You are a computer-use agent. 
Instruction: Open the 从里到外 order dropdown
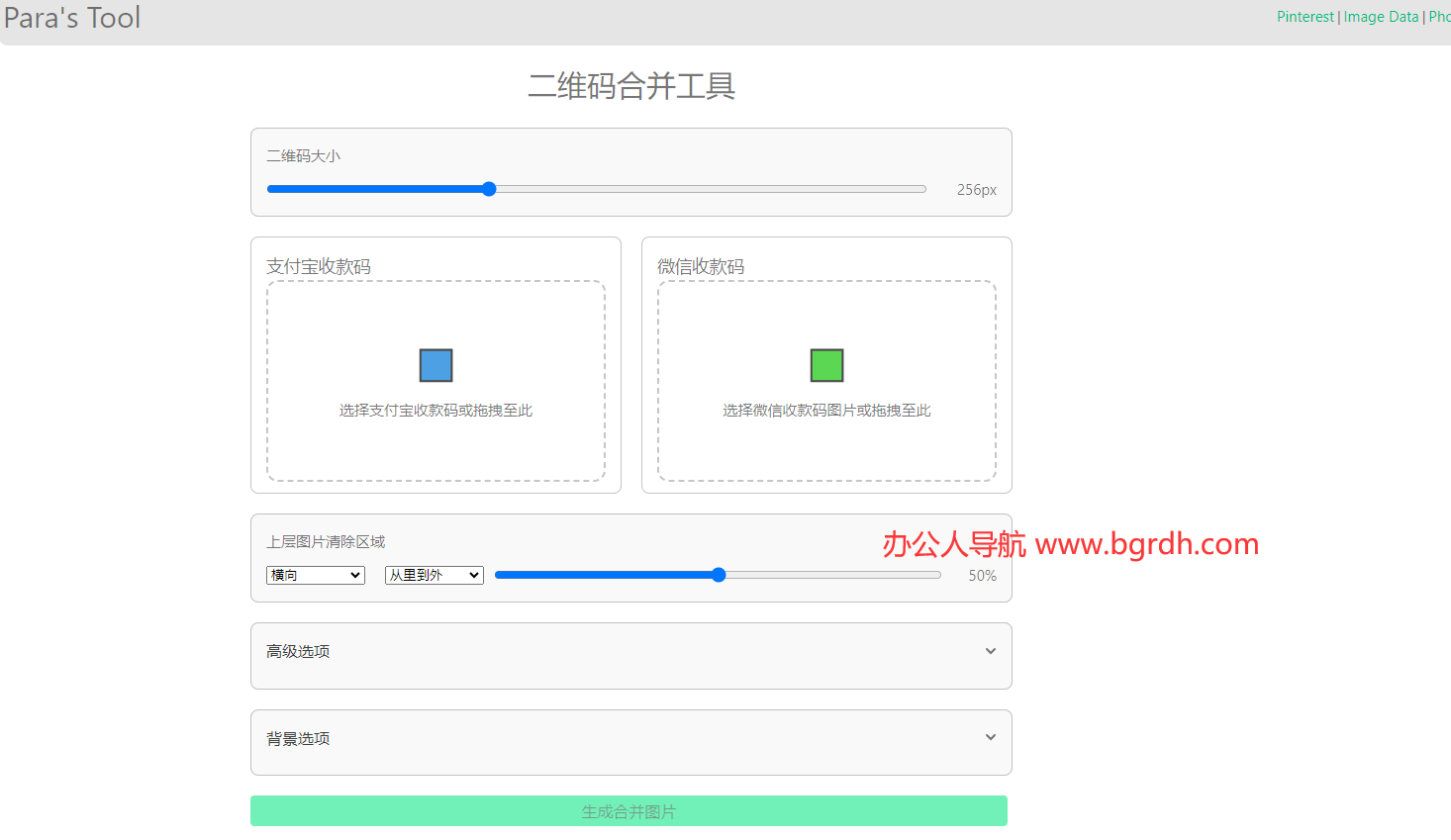(x=434, y=575)
